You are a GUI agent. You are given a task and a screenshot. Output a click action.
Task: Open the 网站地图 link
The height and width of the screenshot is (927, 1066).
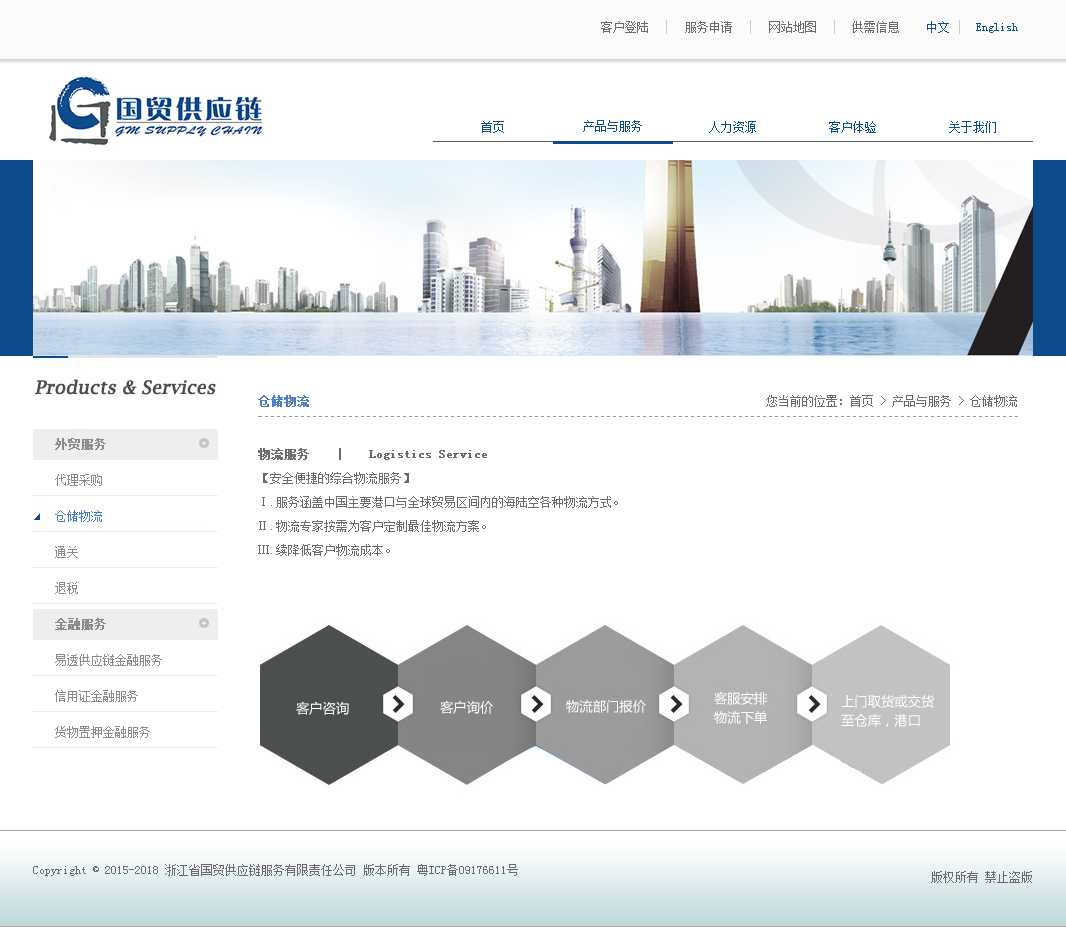(x=792, y=27)
